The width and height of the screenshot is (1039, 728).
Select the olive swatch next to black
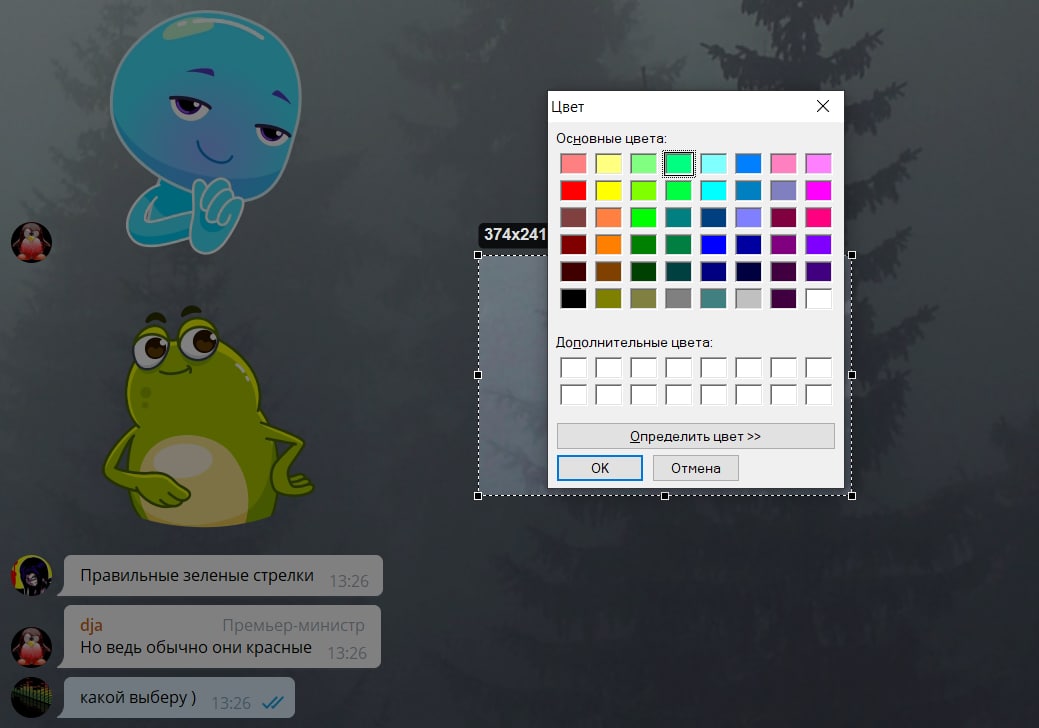[608, 298]
